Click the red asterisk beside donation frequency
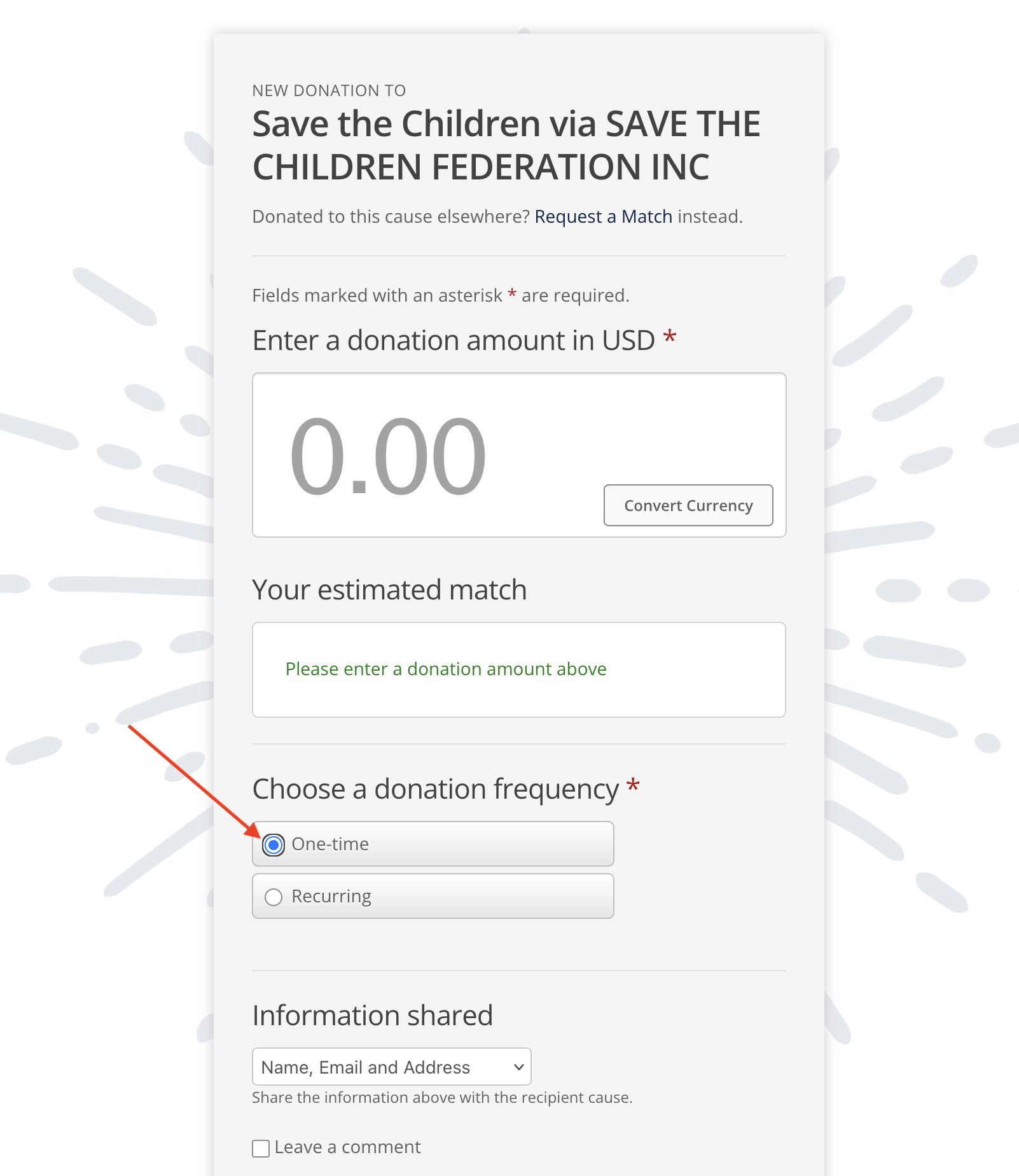This screenshot has width=1019, height=1176. 633,787
